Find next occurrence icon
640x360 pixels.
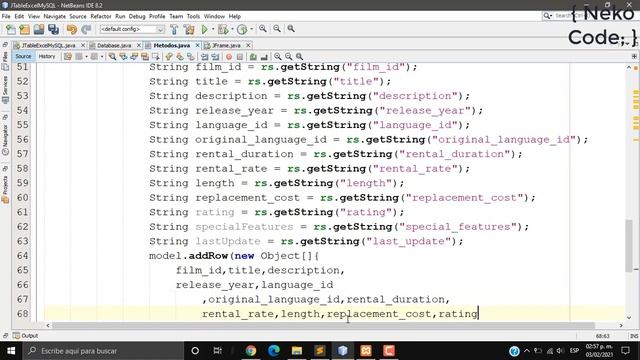click(x=134, y=56)
